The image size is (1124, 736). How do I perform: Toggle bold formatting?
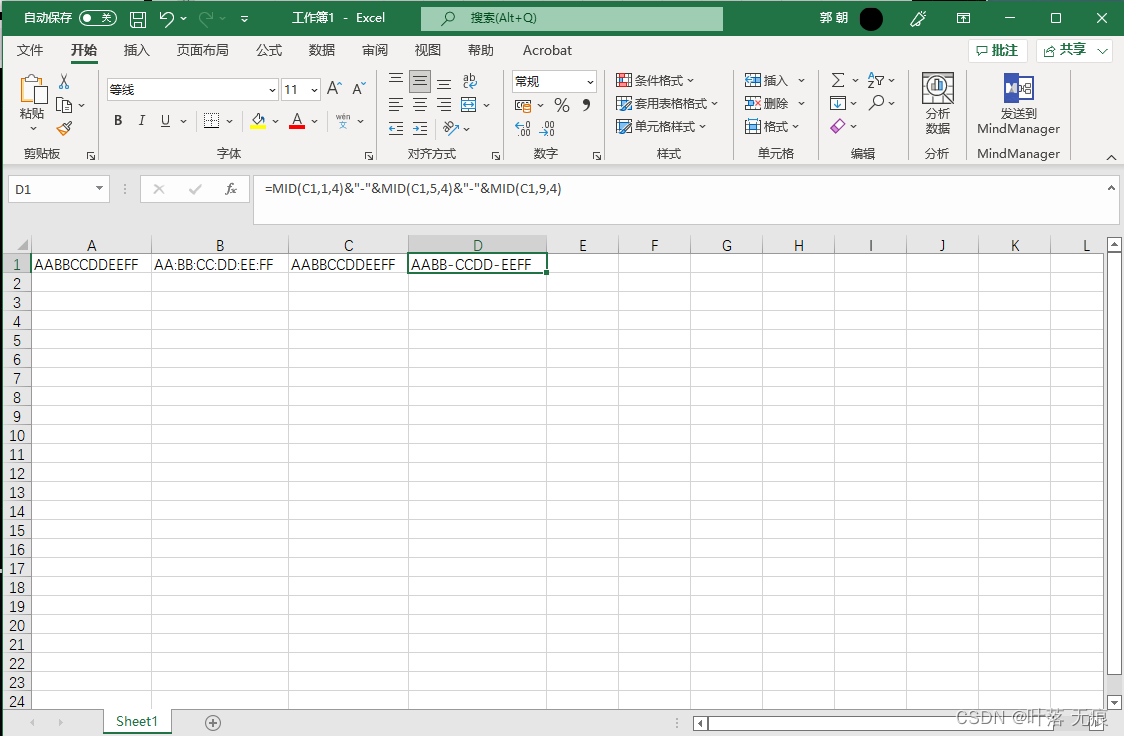(x=118, y=120)
